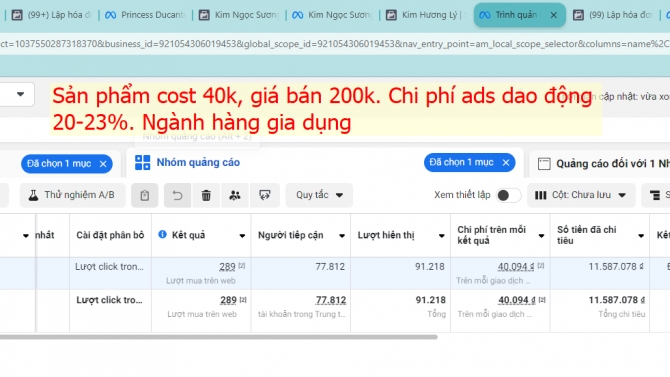The image size is (670, 377).
Task: Click Lượt mua trên web in first row
Action: point(201,281)
